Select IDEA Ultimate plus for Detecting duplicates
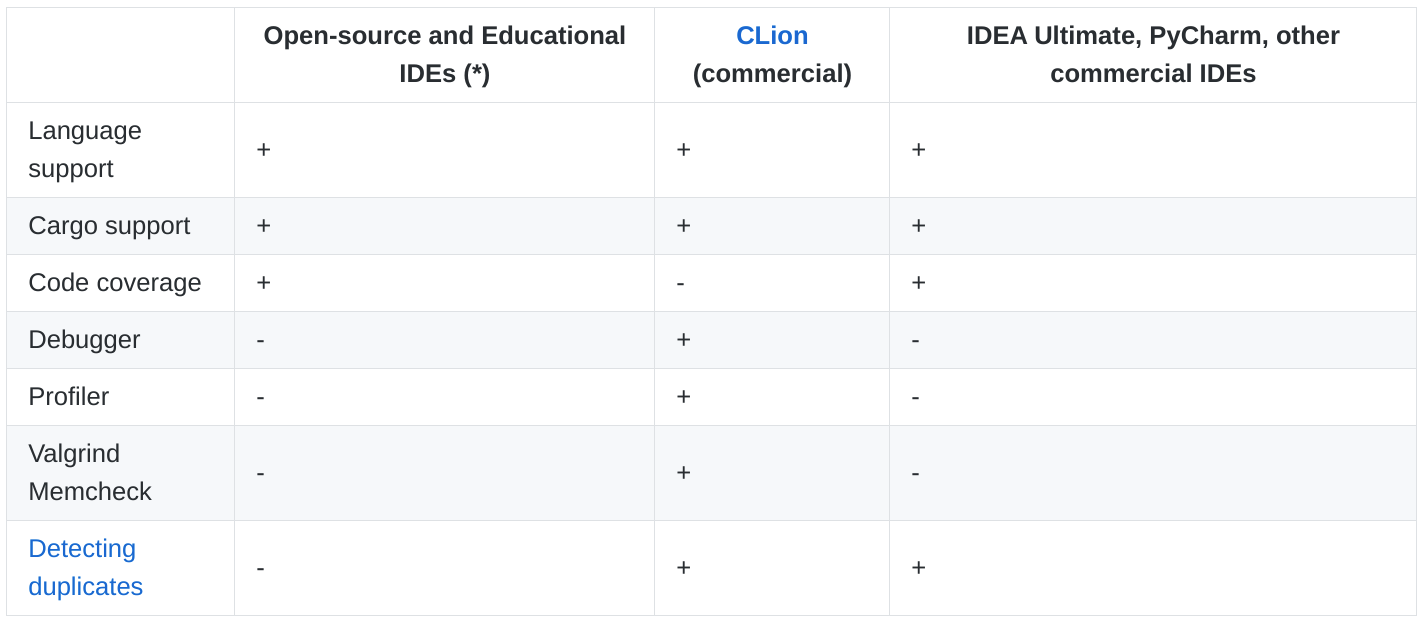1421x621 pixels. click(x=918, y=568)
